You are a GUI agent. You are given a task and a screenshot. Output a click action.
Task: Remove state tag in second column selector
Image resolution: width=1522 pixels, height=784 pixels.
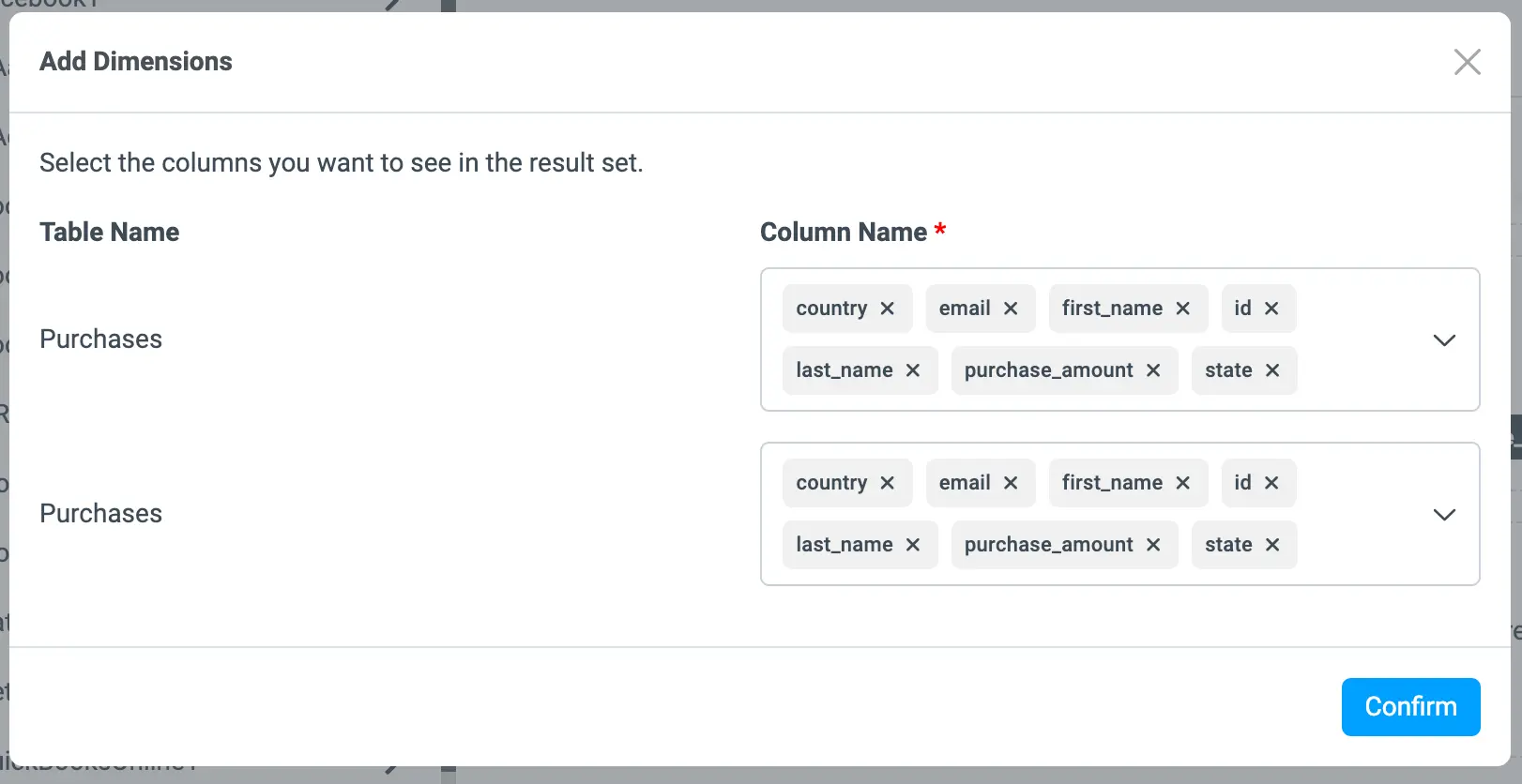(x=1272, y=545)
